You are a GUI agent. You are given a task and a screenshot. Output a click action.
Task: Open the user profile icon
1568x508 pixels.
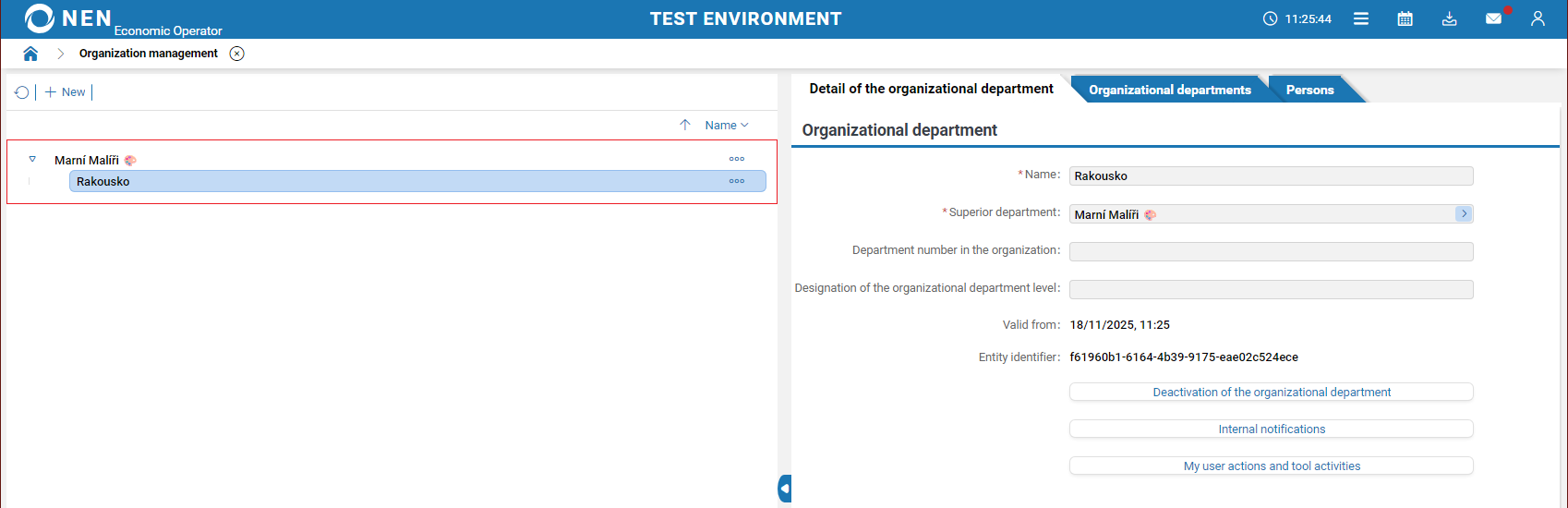[1538, 18]
